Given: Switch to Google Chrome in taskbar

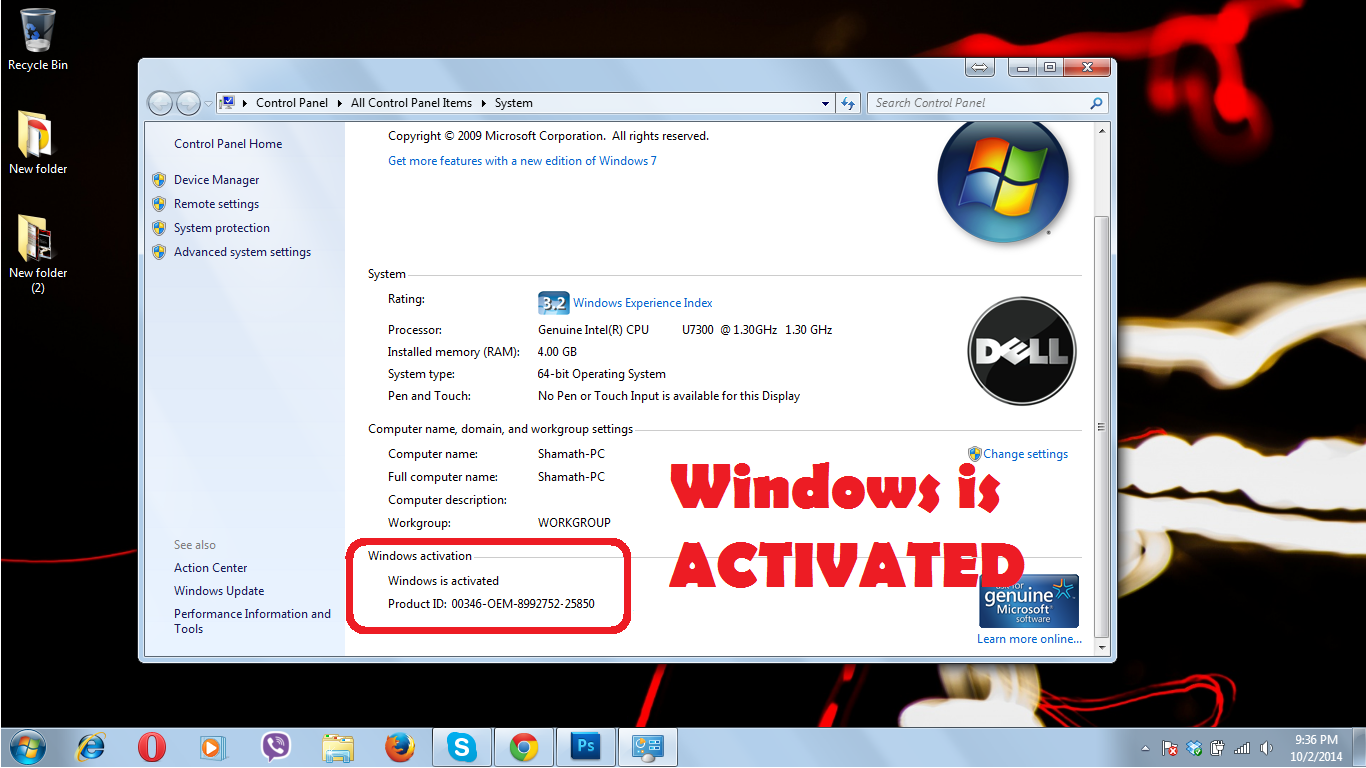Looking at the screenshot, I should tap(524, 747).
